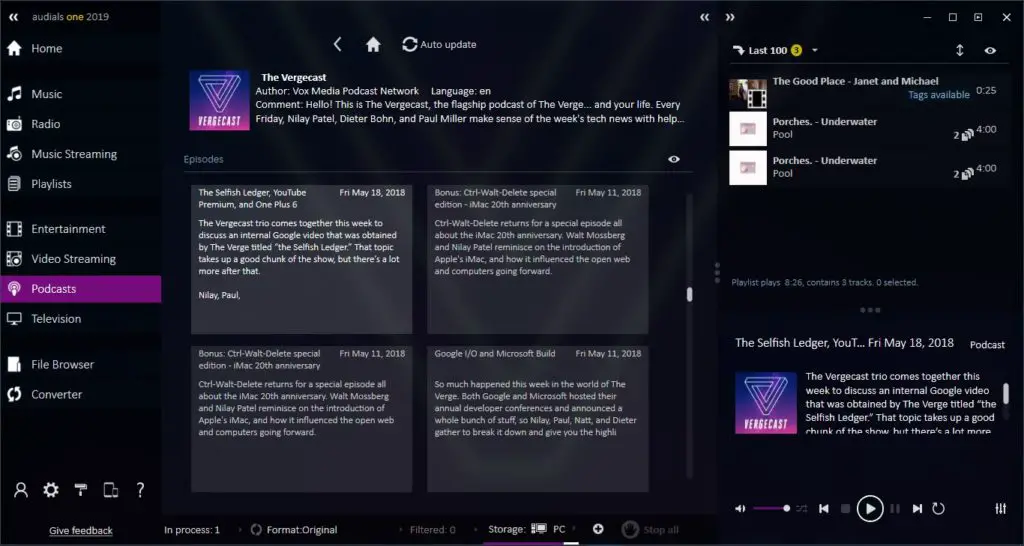The height and width of the screenshot is (546, 1024).
Task: Adjust the volume slider
Action: click(x=771, y=508)
